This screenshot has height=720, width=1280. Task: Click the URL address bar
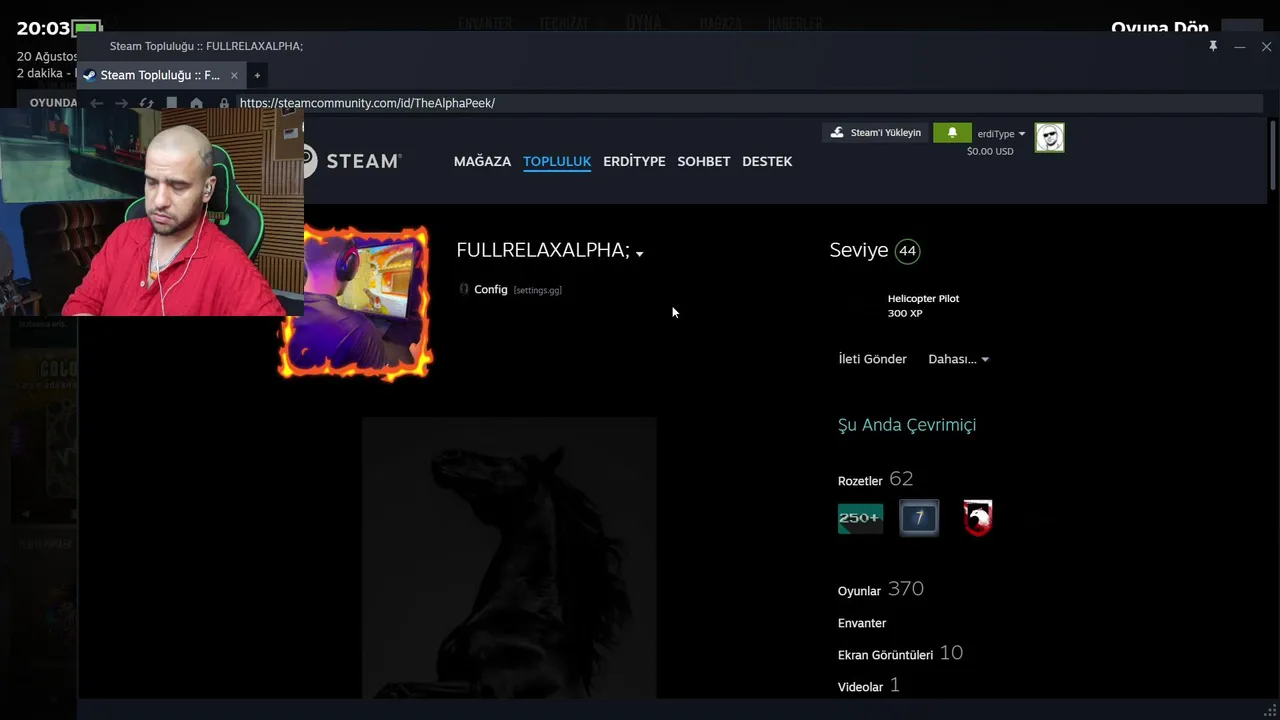[750, 103]
